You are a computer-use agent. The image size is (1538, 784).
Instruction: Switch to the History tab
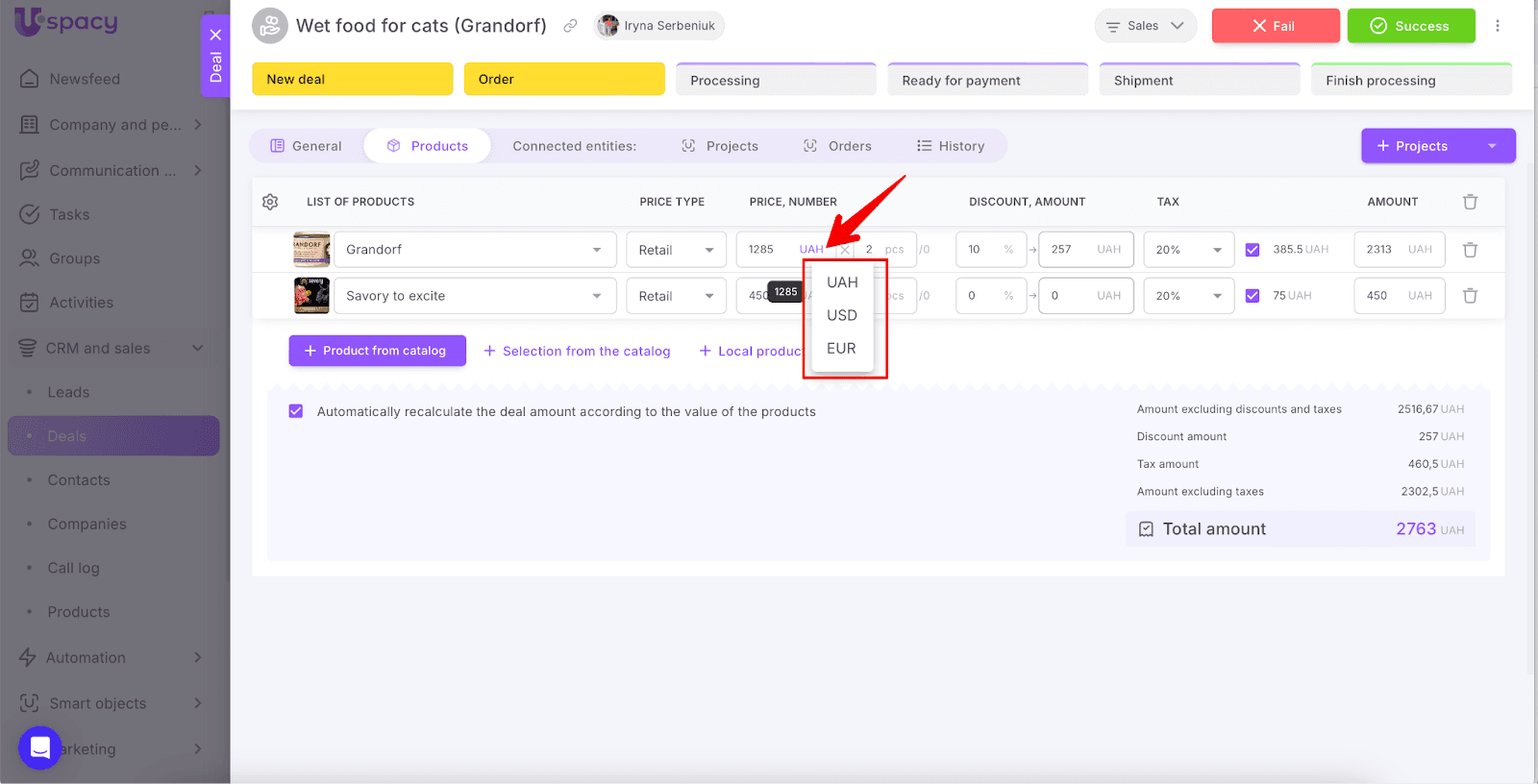coord(951,146)
